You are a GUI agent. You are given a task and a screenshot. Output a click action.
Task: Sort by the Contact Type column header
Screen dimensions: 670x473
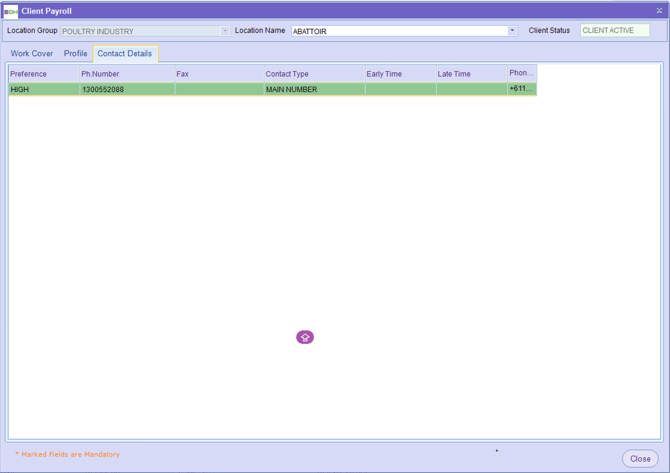pos(313,74)
